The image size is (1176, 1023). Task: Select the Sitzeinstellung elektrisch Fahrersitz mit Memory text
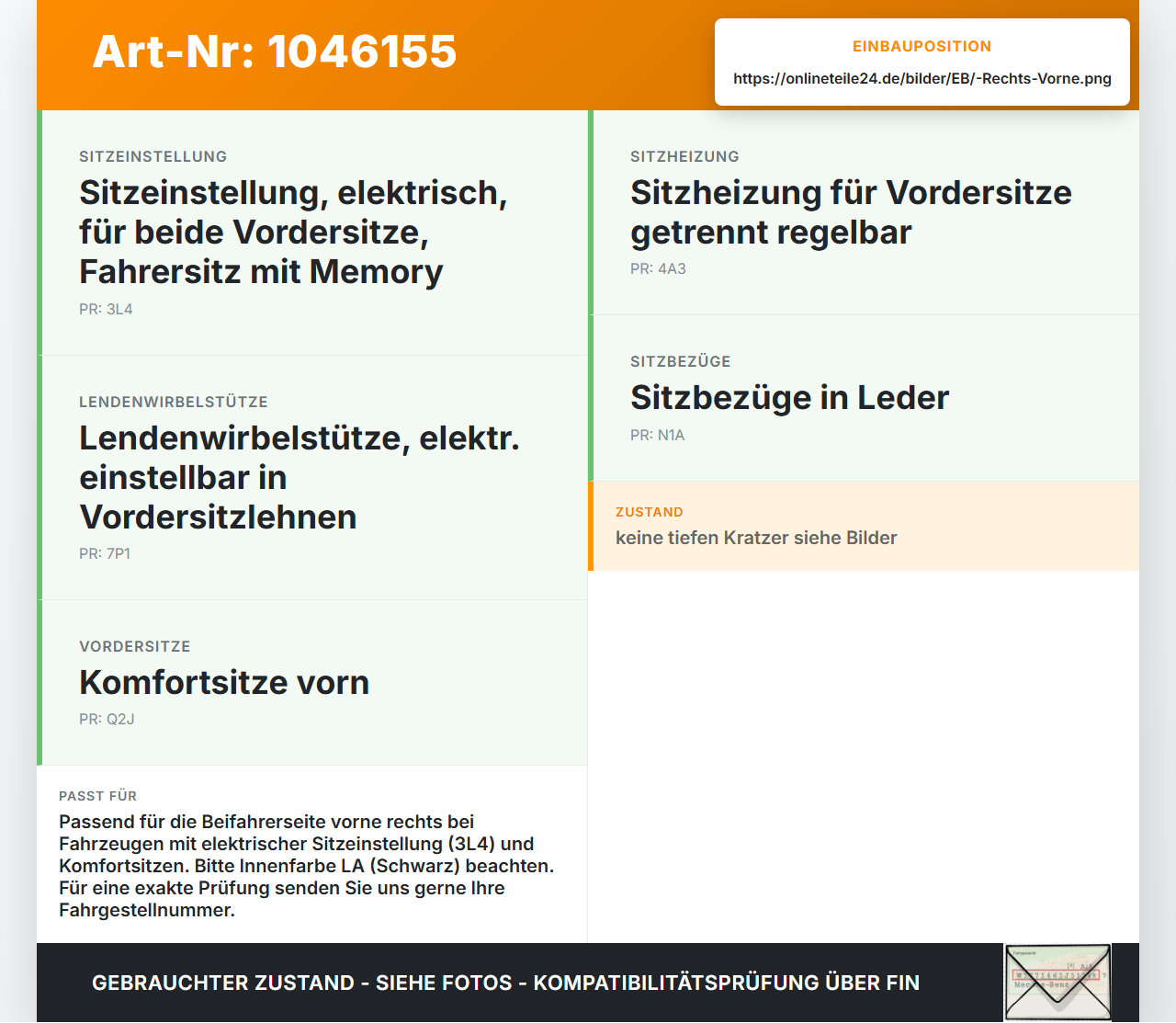coord(293,233)
